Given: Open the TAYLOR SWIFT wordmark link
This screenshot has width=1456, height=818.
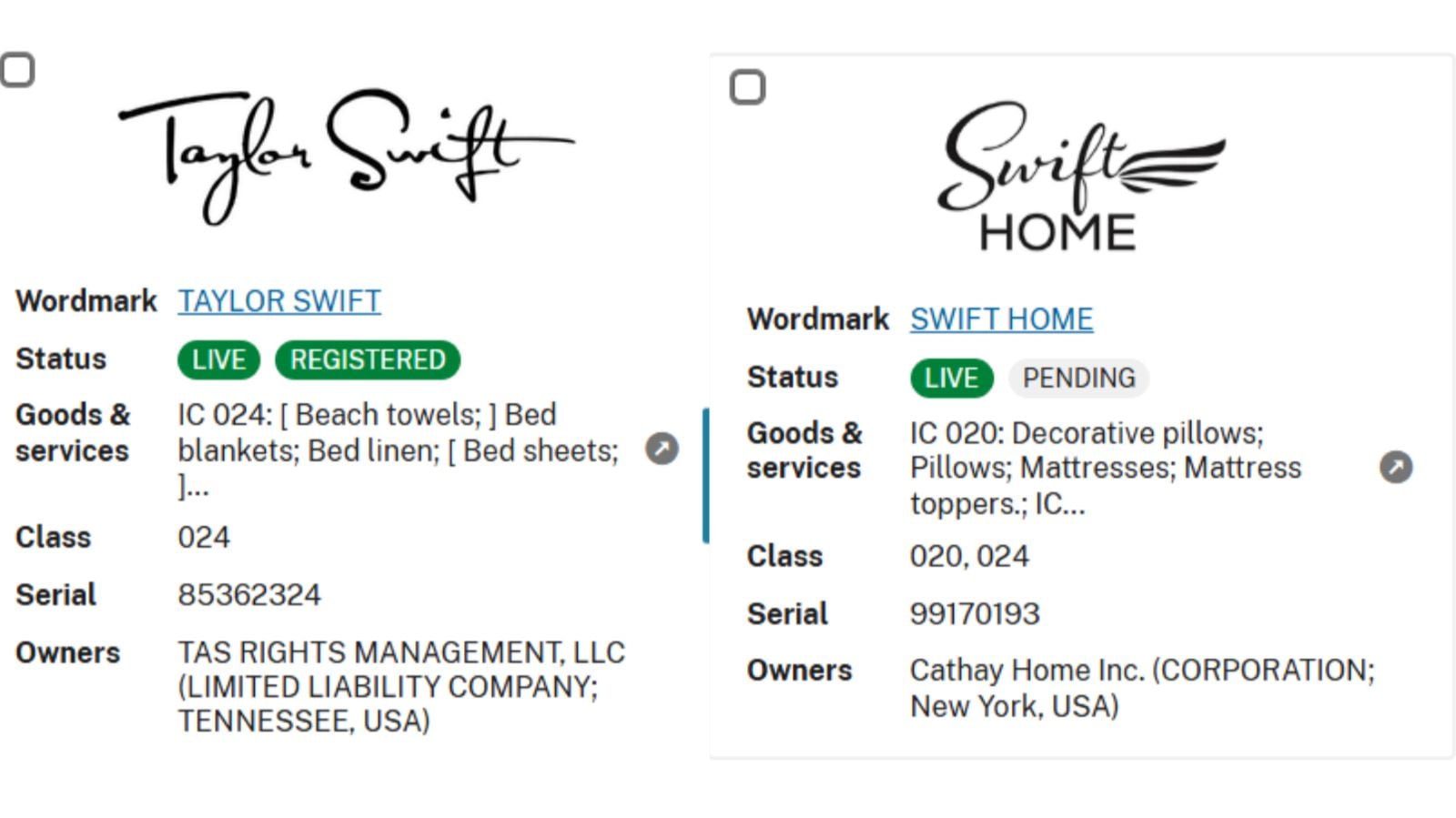Looking at the screenshot, I should (278, 301).
